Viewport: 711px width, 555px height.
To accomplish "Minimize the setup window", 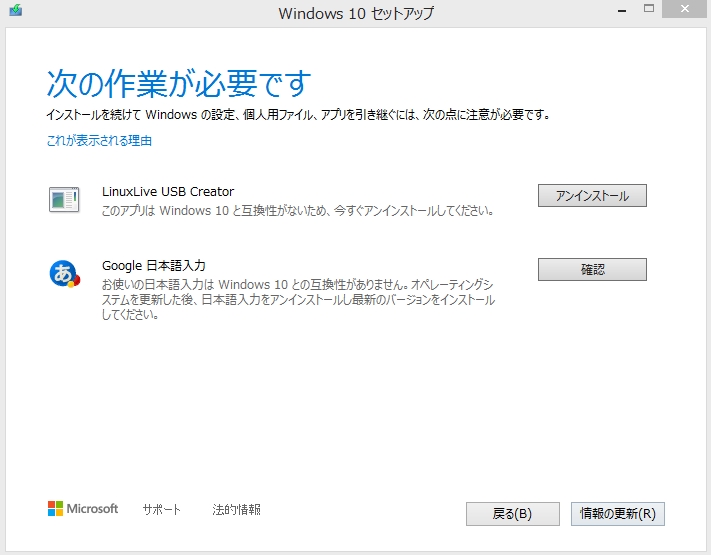I will coord(622,10).
